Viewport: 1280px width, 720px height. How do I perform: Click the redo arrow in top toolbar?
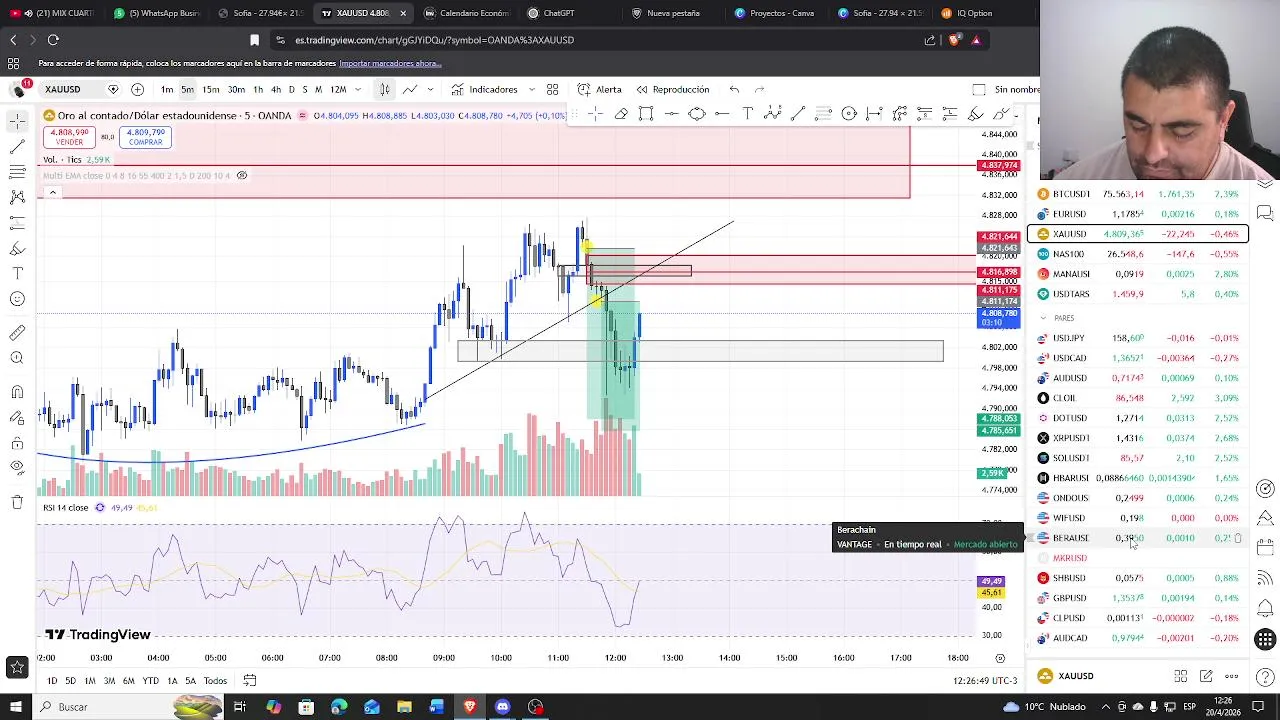pyautogui.click(x=760, y=90)
